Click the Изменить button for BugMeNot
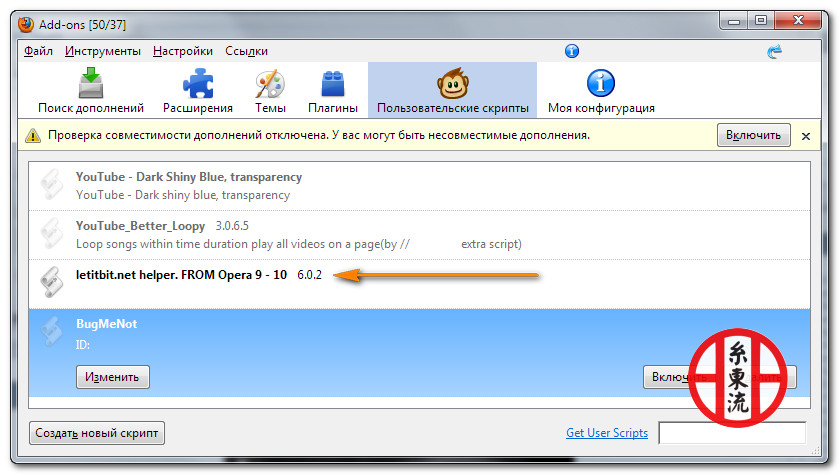 point(112,377)
